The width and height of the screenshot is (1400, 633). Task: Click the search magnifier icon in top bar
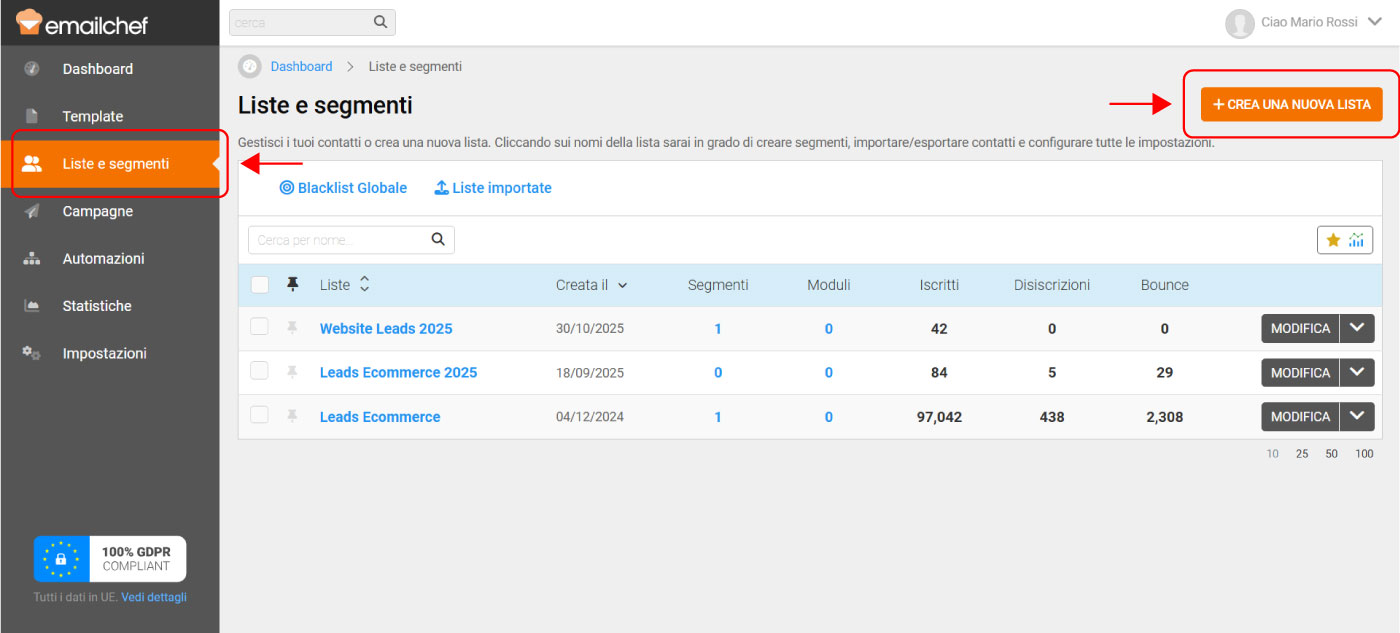click(x=380, y=22)
